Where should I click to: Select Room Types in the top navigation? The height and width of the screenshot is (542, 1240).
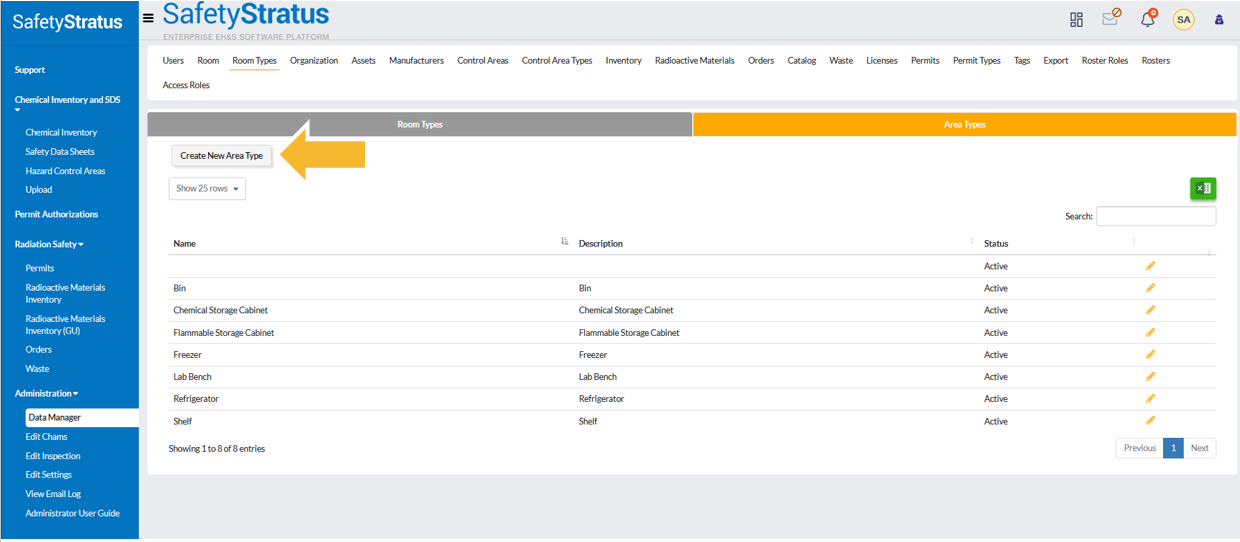coord(254,60)
